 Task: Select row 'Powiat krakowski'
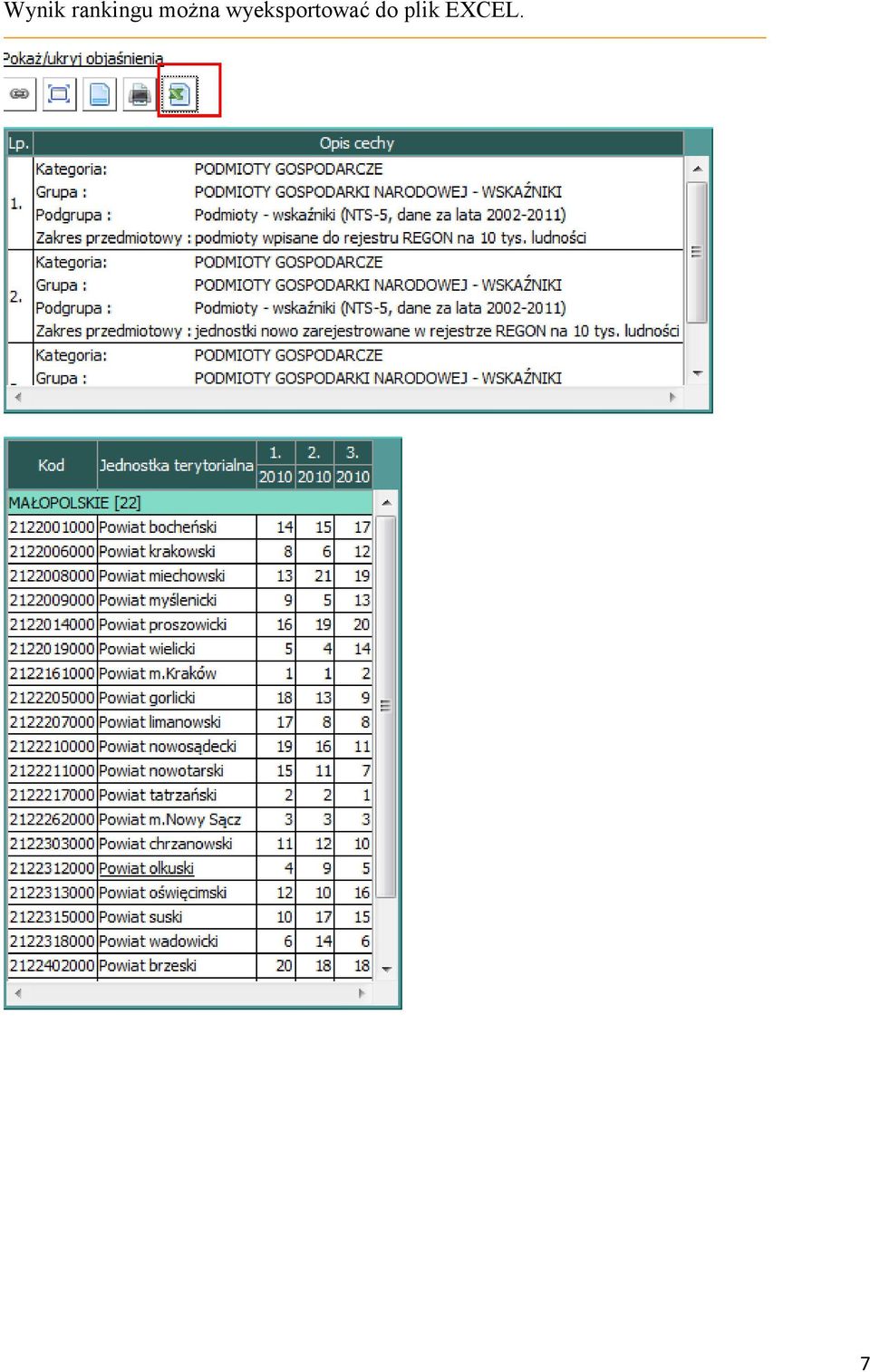click(190, 552)
